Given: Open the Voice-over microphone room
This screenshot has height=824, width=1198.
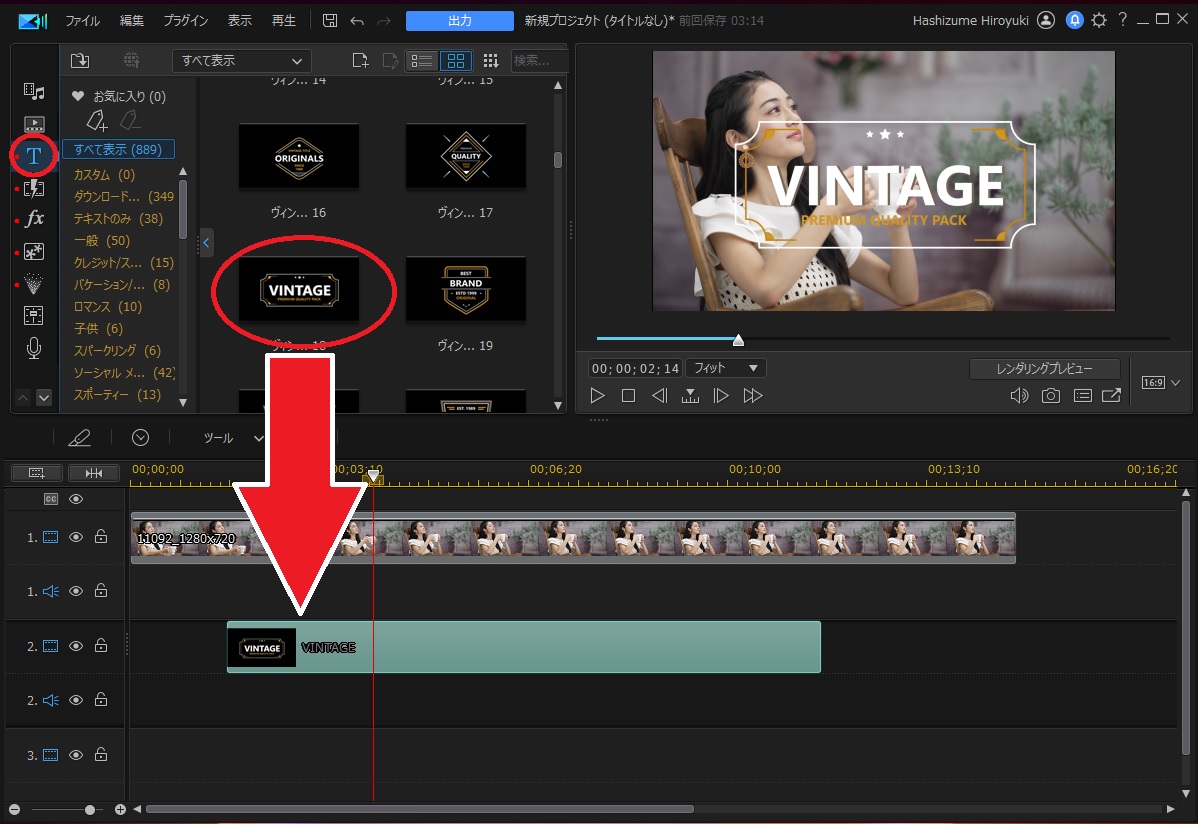Looking at the screenshot, I should point(34,348).
